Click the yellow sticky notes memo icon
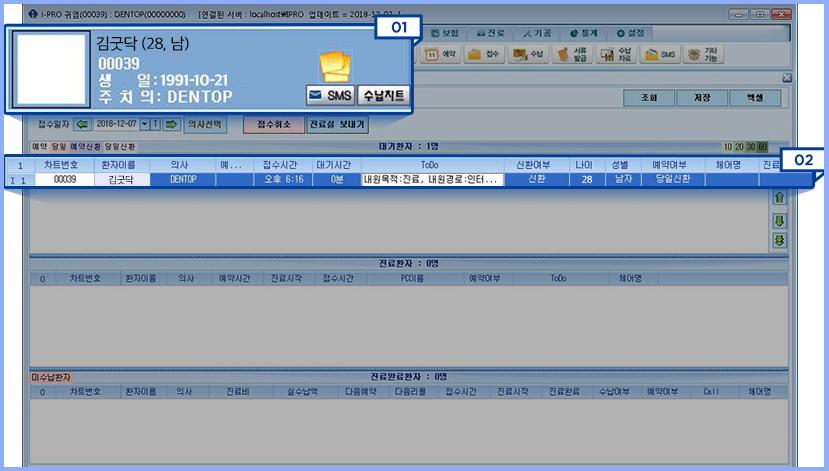This screenshot has height=471, width=829. pos(335,67)
